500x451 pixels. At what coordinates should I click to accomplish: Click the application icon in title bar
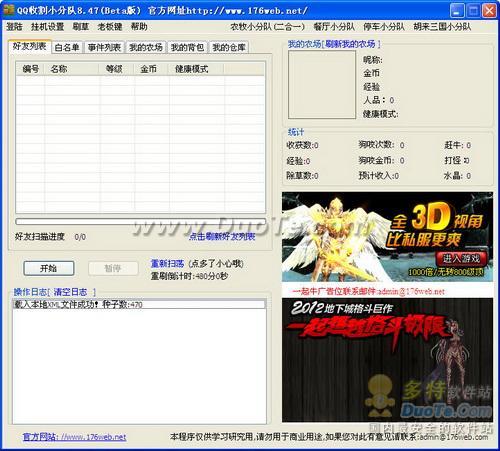tap(9, 10)
